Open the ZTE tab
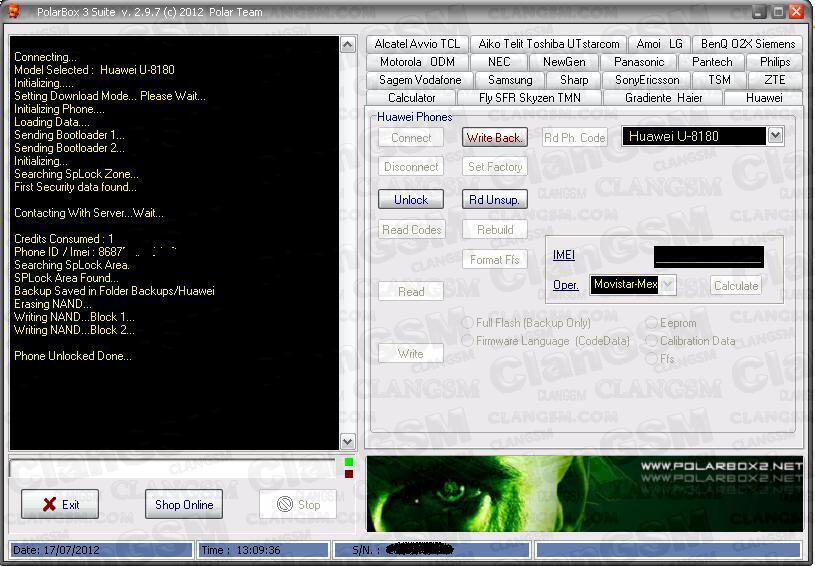 [x=774, y=80]
